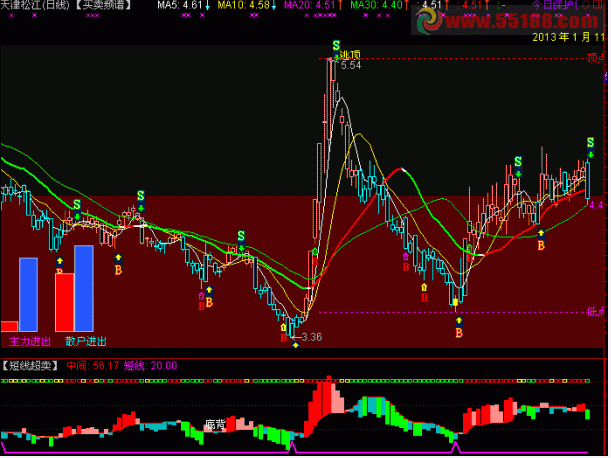Click the 主力进出 label
This screenshot has width=611, height=458.
pyautogui.click(x=30, y=341)
